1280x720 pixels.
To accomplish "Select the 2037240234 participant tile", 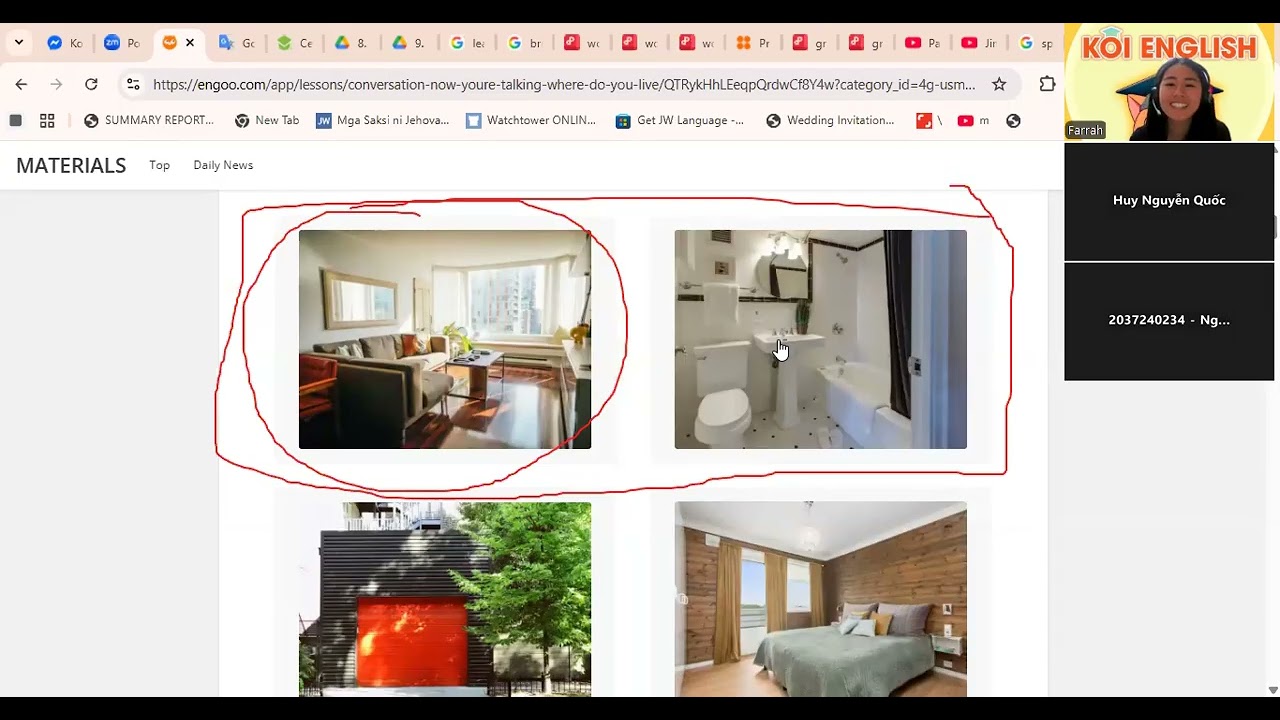I will (1169, 321).
